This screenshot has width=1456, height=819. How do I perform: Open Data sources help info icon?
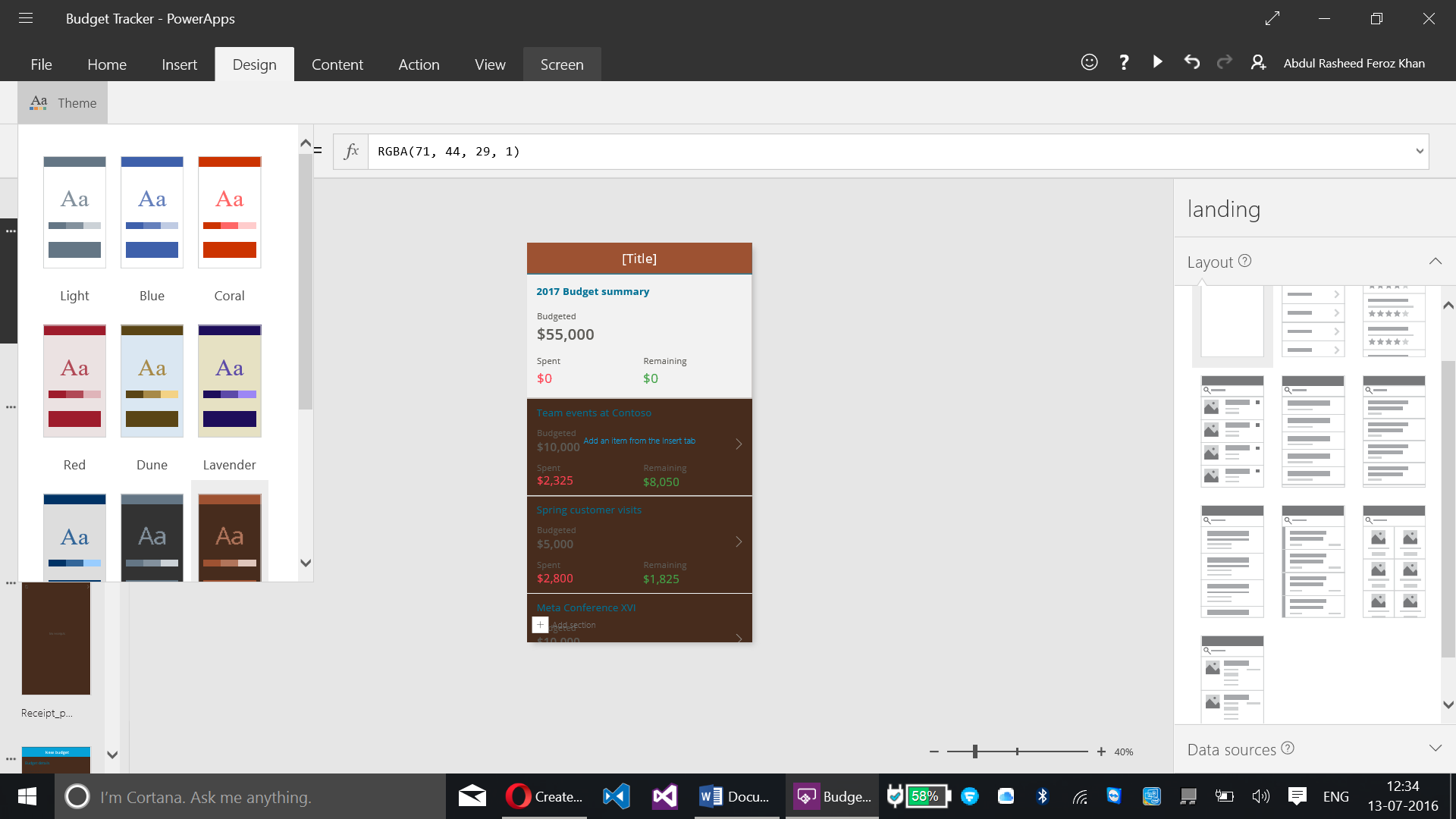click(1288, 748)
